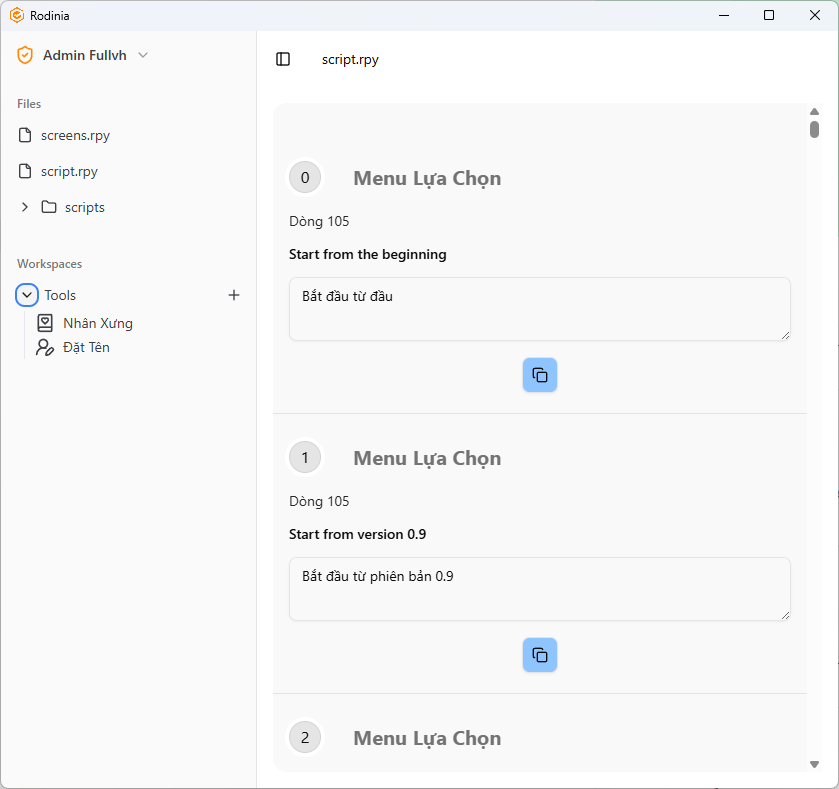
Task: Click the Rodinia app logo in title bar
Action: coord(17,16)
